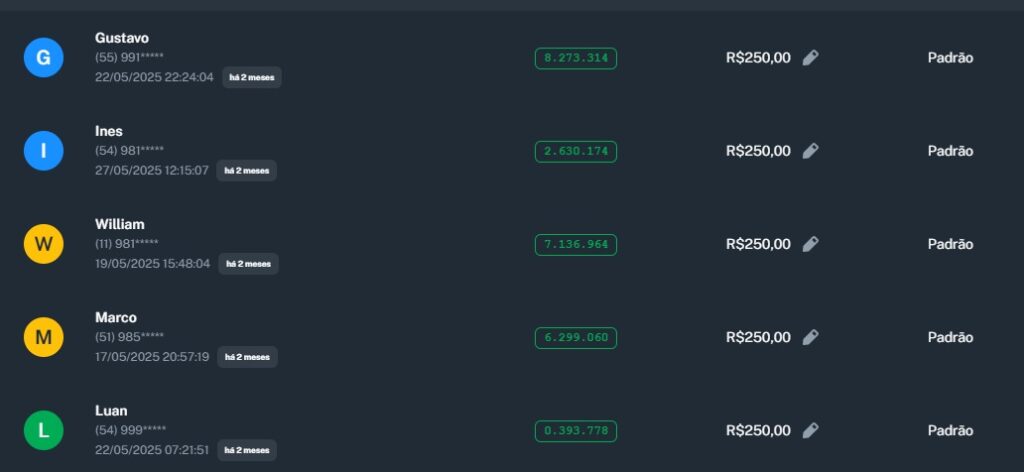
Task: Click the pencil edit icon for Gustavo
Action: (810, 58)
